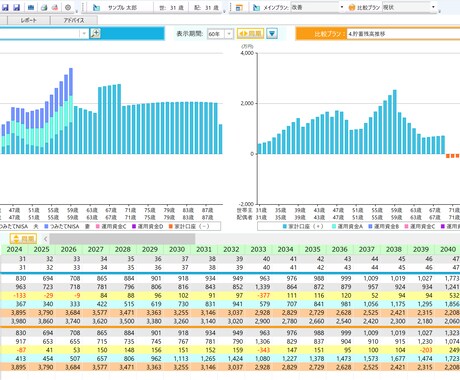
Task: Click the plan icon next to メインプラン
Action: point(257,7)
